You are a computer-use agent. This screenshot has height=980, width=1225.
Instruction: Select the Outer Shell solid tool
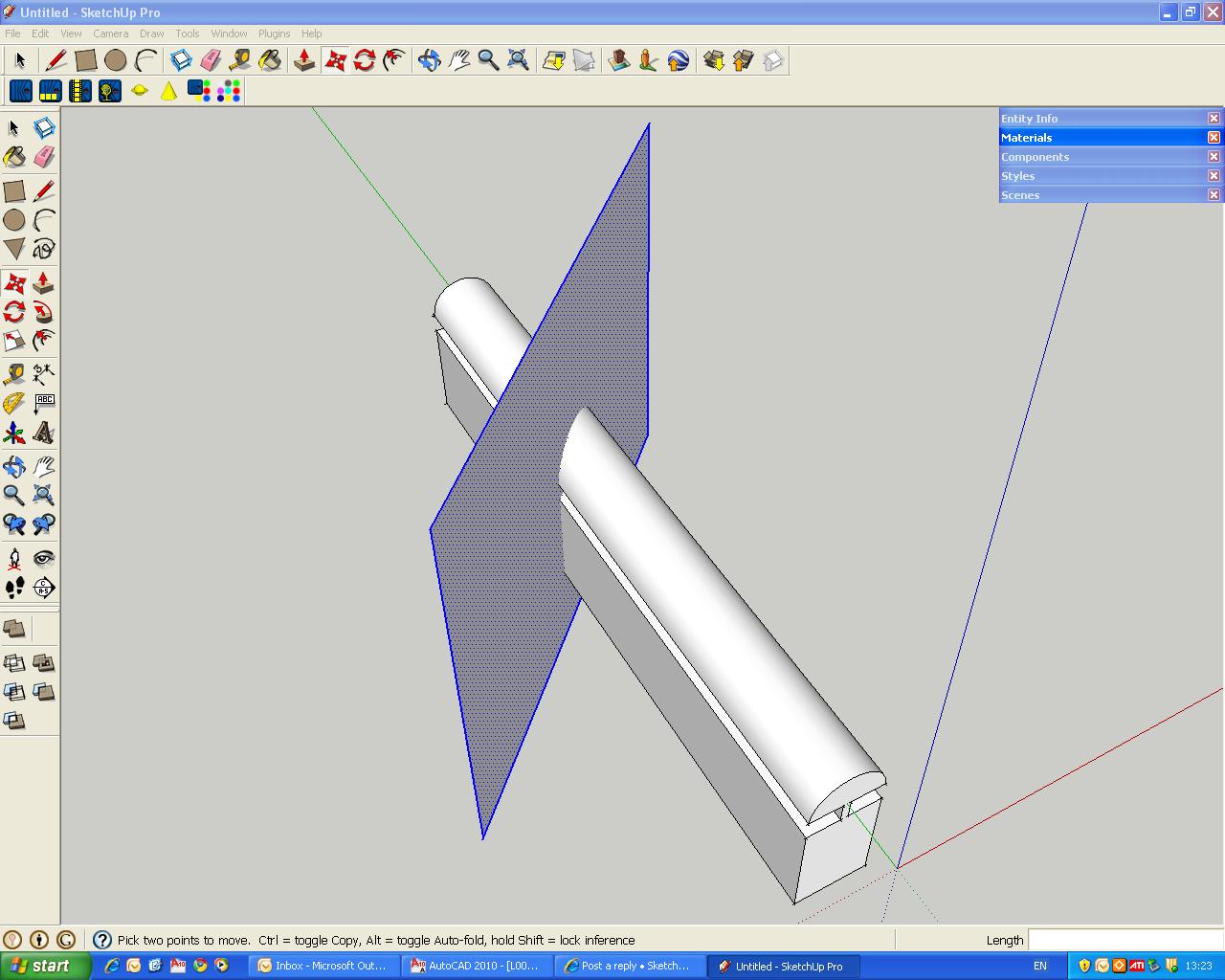click(x=14, y=629)
